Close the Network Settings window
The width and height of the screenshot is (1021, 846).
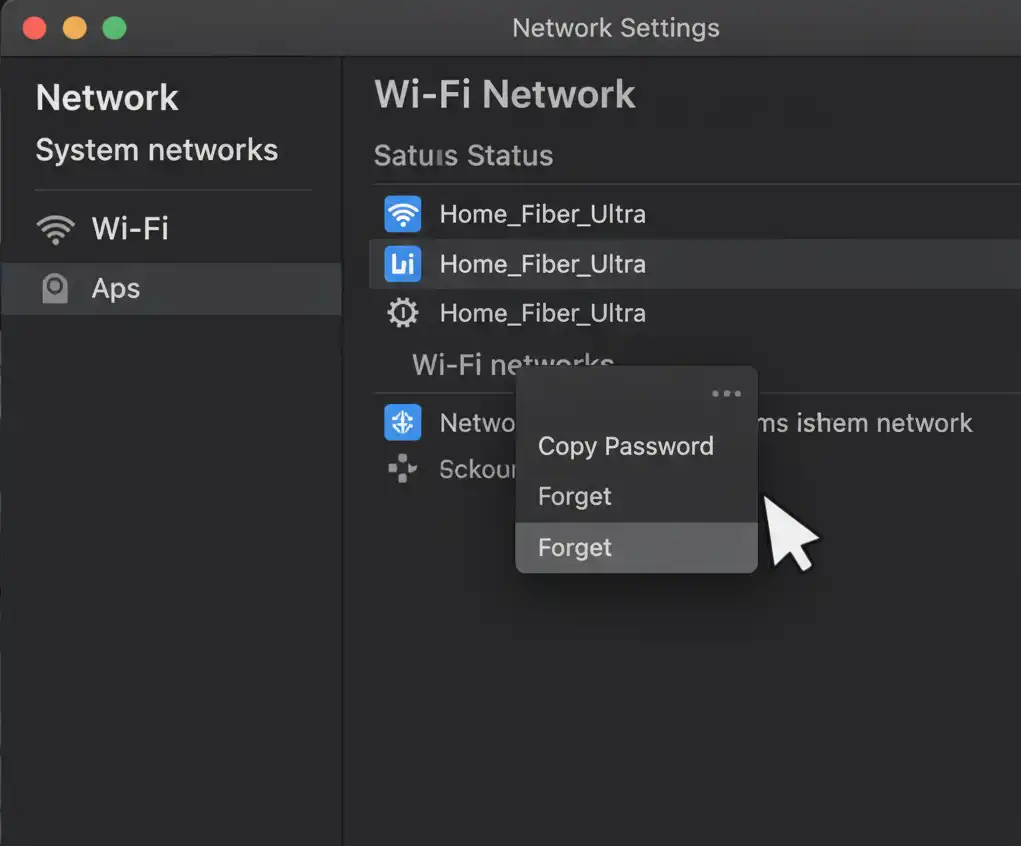point(34,27)
